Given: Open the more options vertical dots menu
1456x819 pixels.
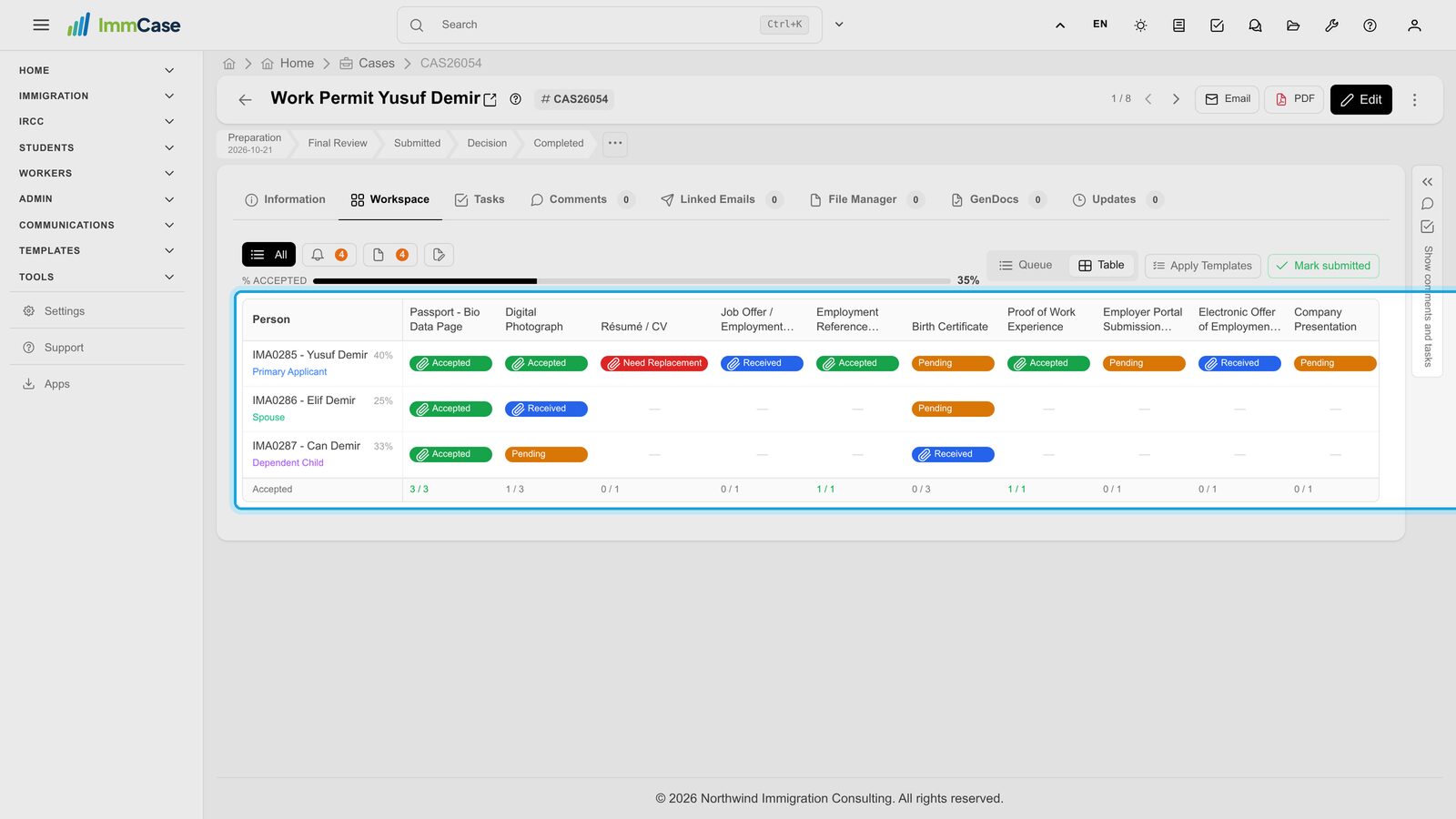Looking at the screenshot, I should point(1414,100).
